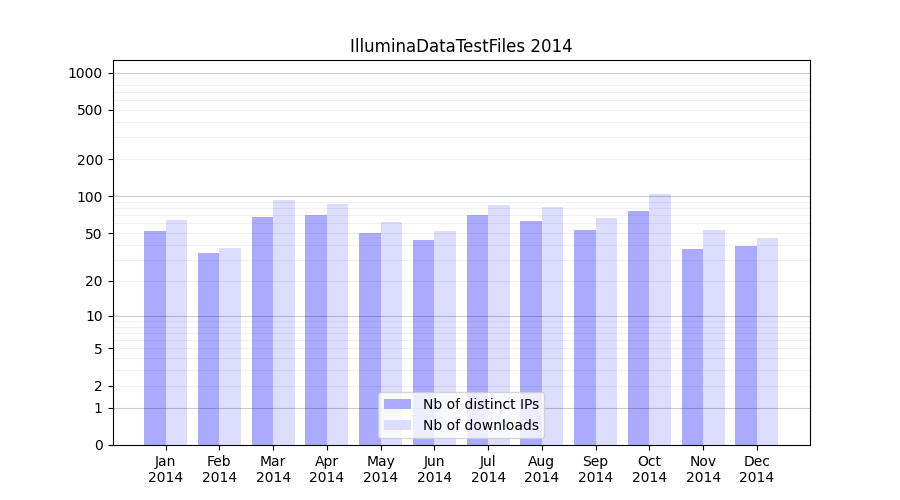Pick the May 2014 downloads bar
Screen dimensions: 900x500
[391, 333]
